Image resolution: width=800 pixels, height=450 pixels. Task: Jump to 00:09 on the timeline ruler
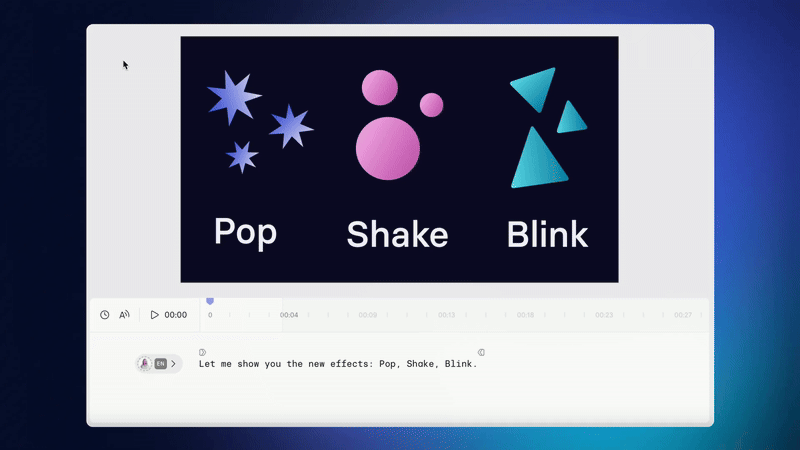(x=367, y=315)
